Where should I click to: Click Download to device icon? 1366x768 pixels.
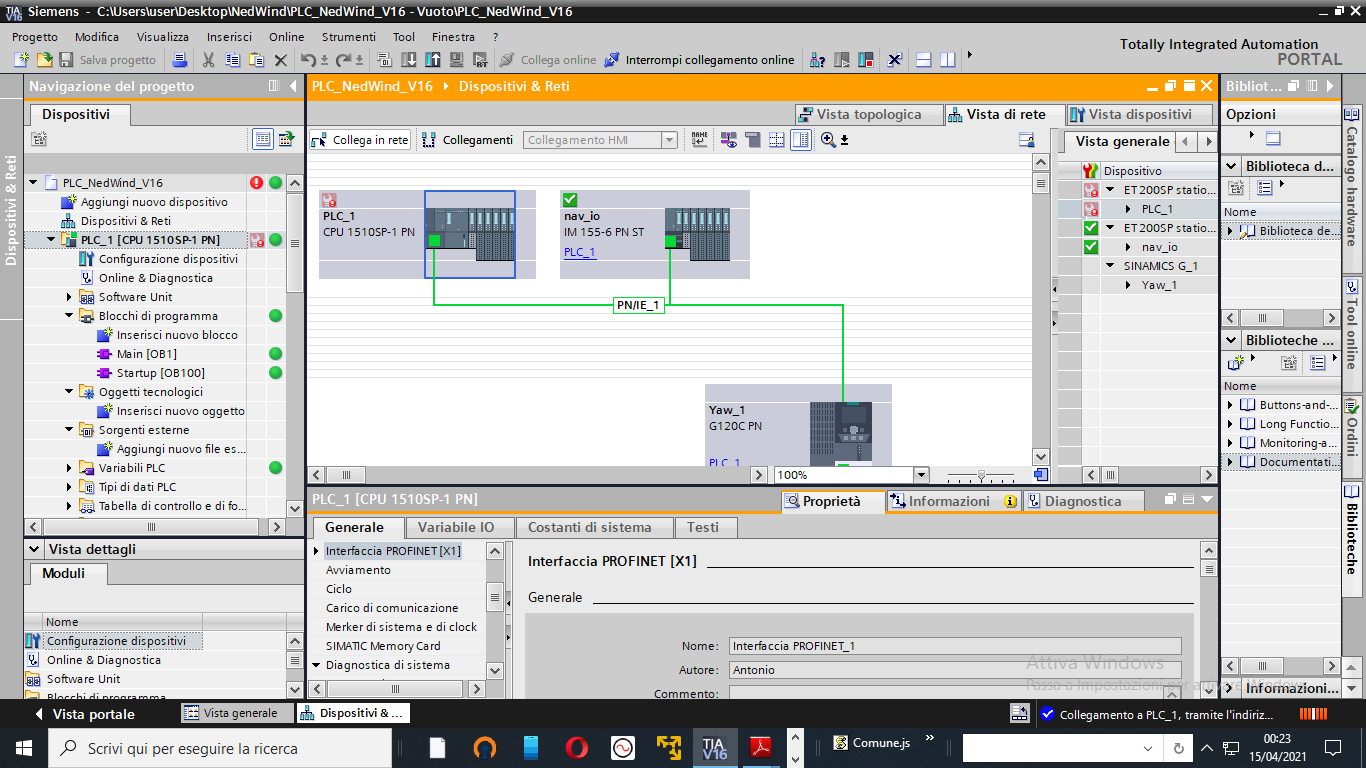pos(409,60)
